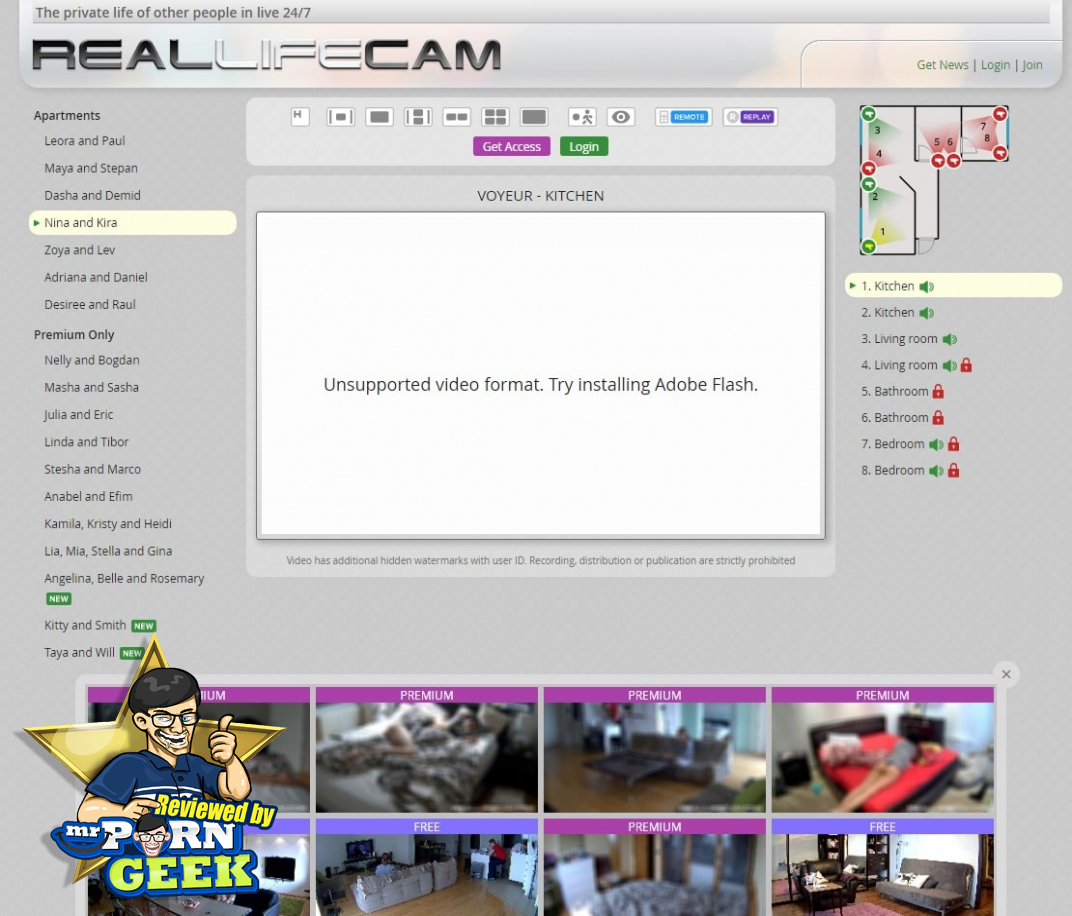Select the single wide camera layout icon

[379, 117]
